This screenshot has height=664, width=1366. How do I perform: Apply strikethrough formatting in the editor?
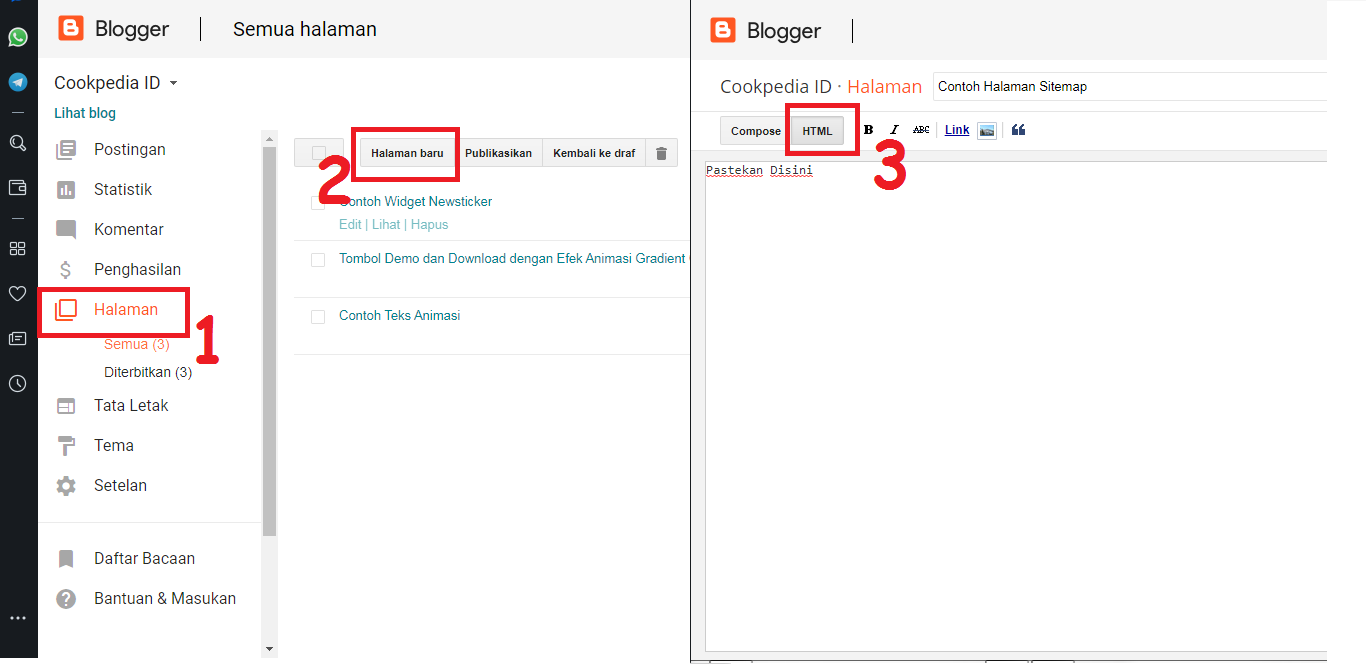921,130
